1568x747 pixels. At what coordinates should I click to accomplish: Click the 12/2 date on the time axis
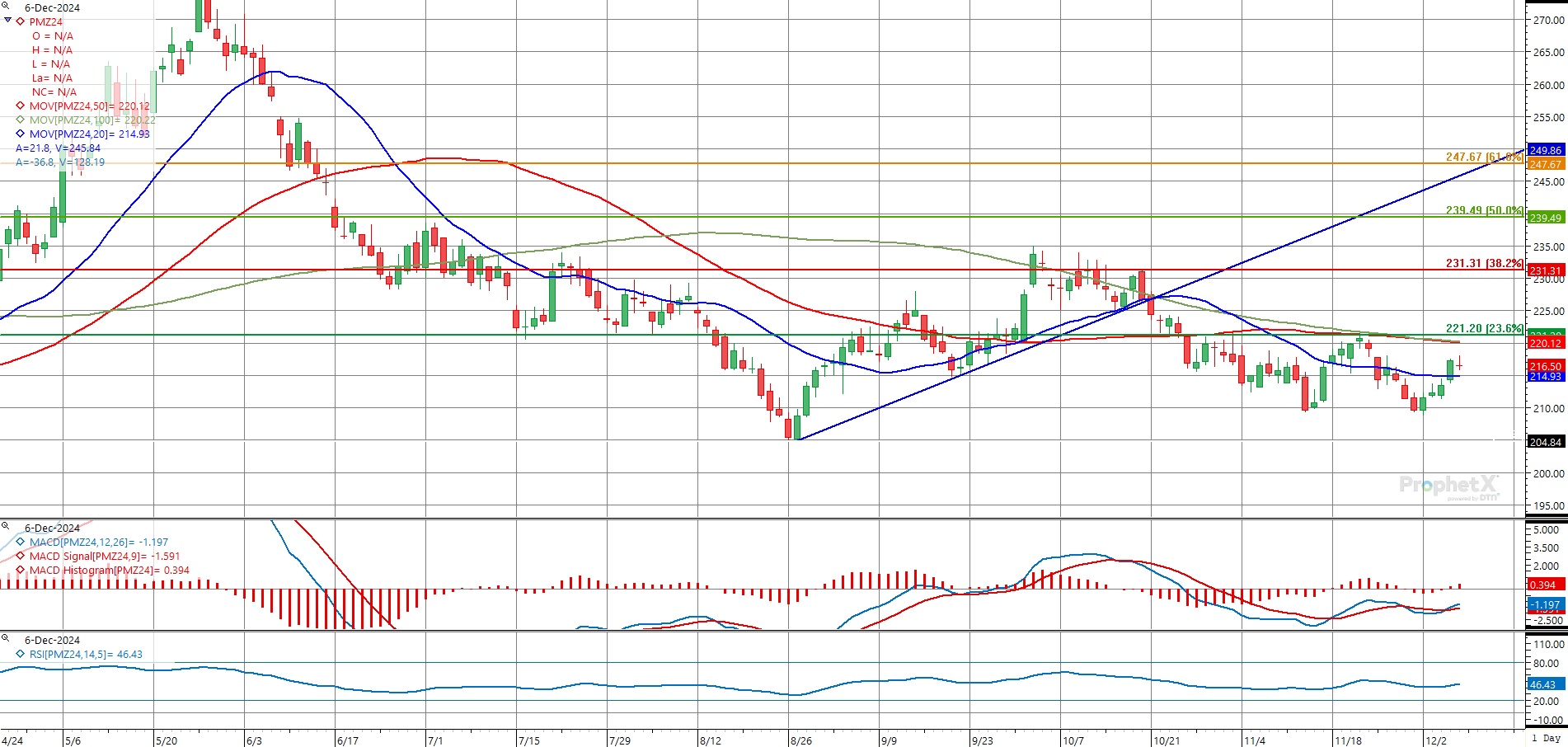[1436, 740]
